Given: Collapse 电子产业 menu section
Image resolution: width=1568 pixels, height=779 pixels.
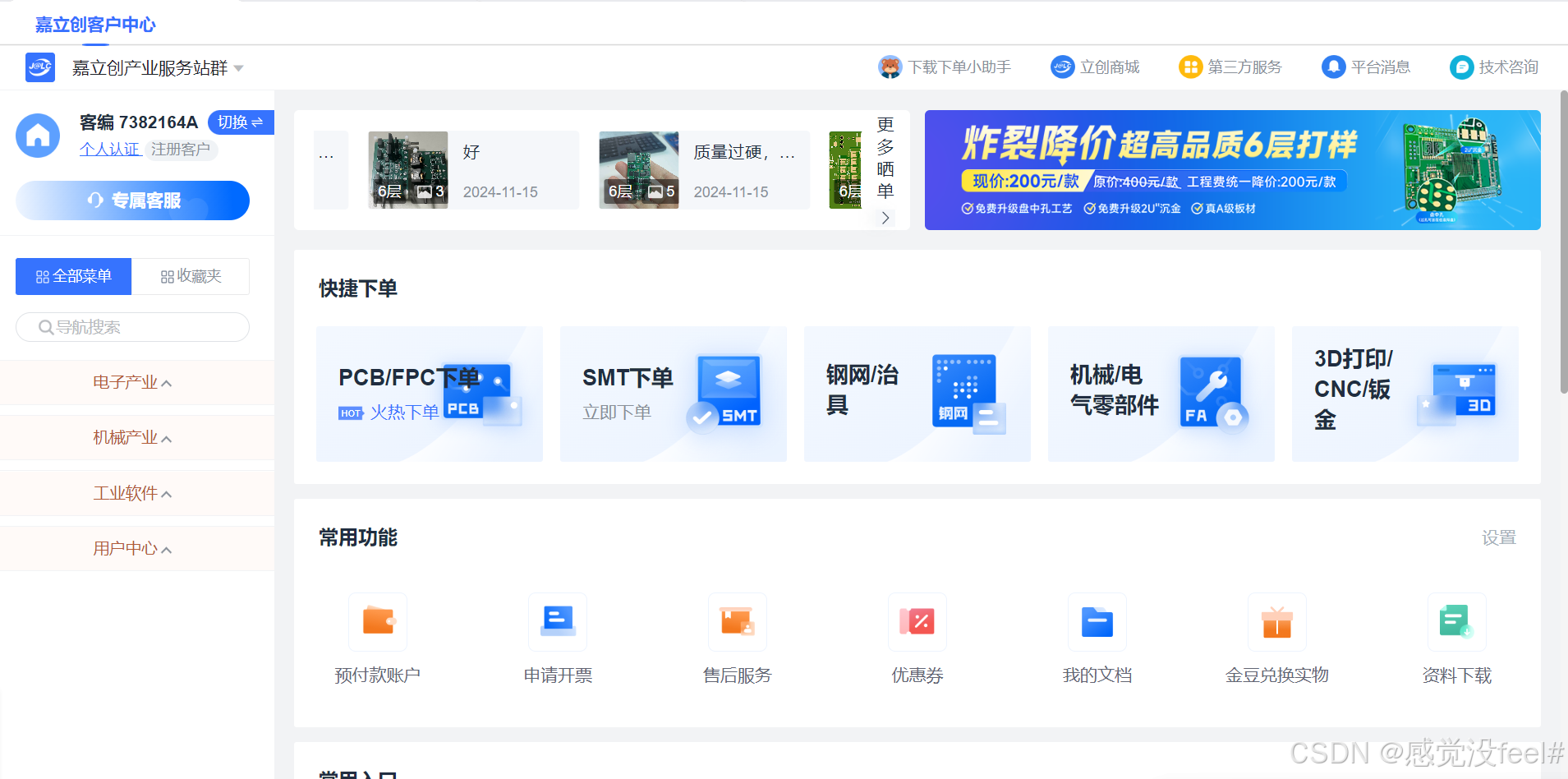Looking at the screenshot, I should (137, 383).
